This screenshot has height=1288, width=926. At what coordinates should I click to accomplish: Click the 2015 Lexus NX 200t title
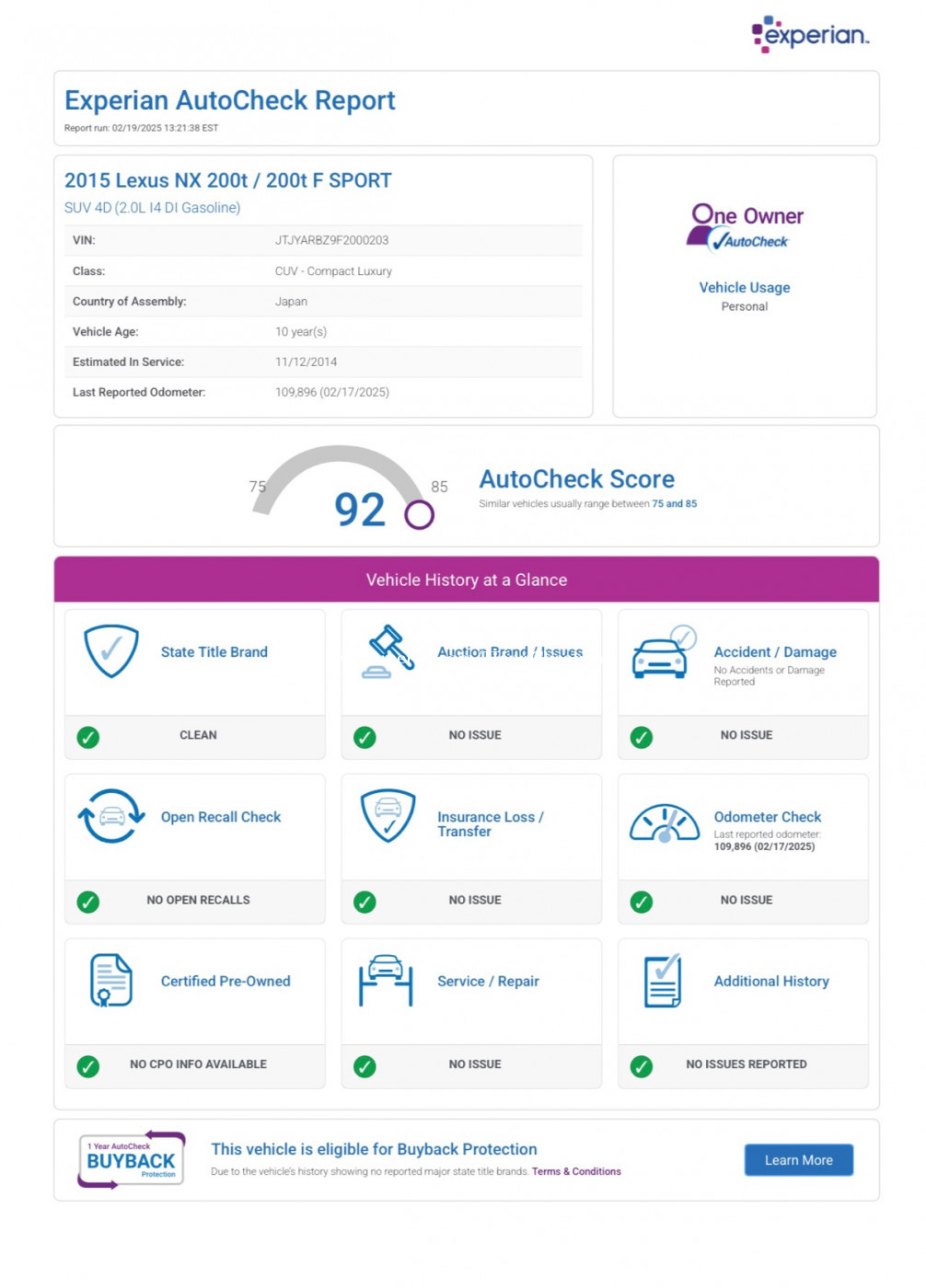point(228,180)
